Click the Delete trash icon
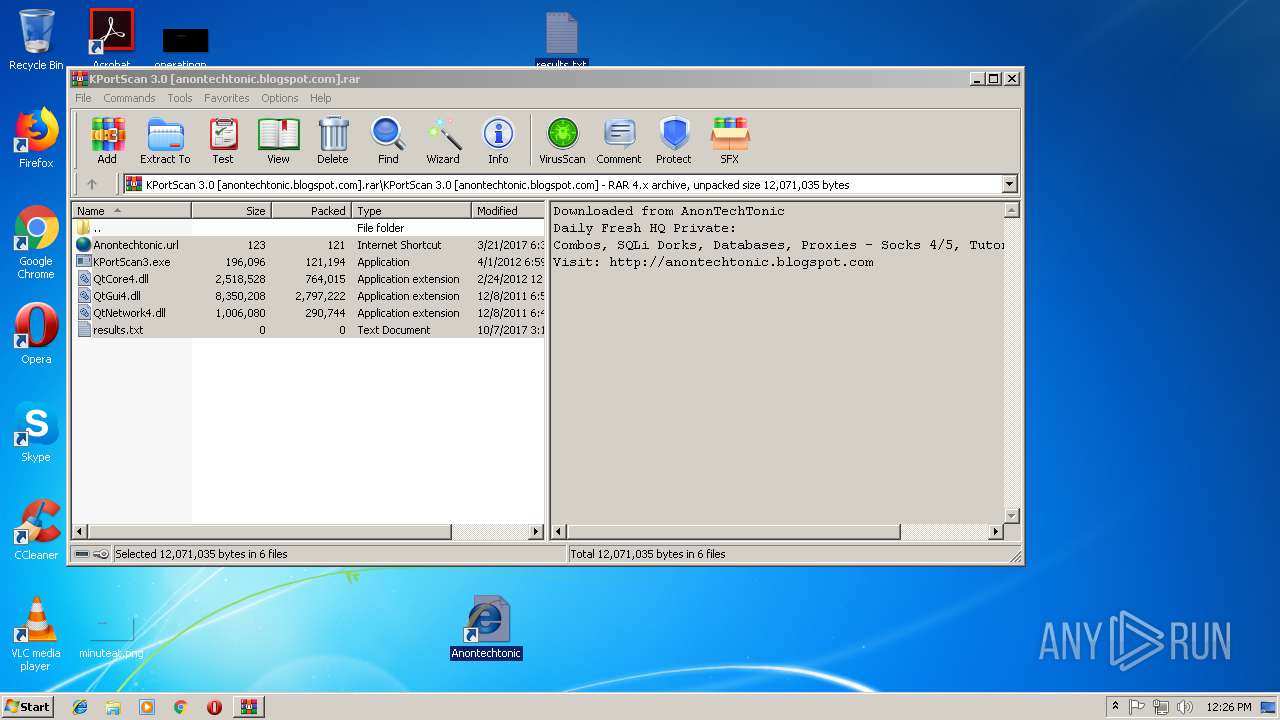The image size is (1280, 720). click(x=333, y=140)
